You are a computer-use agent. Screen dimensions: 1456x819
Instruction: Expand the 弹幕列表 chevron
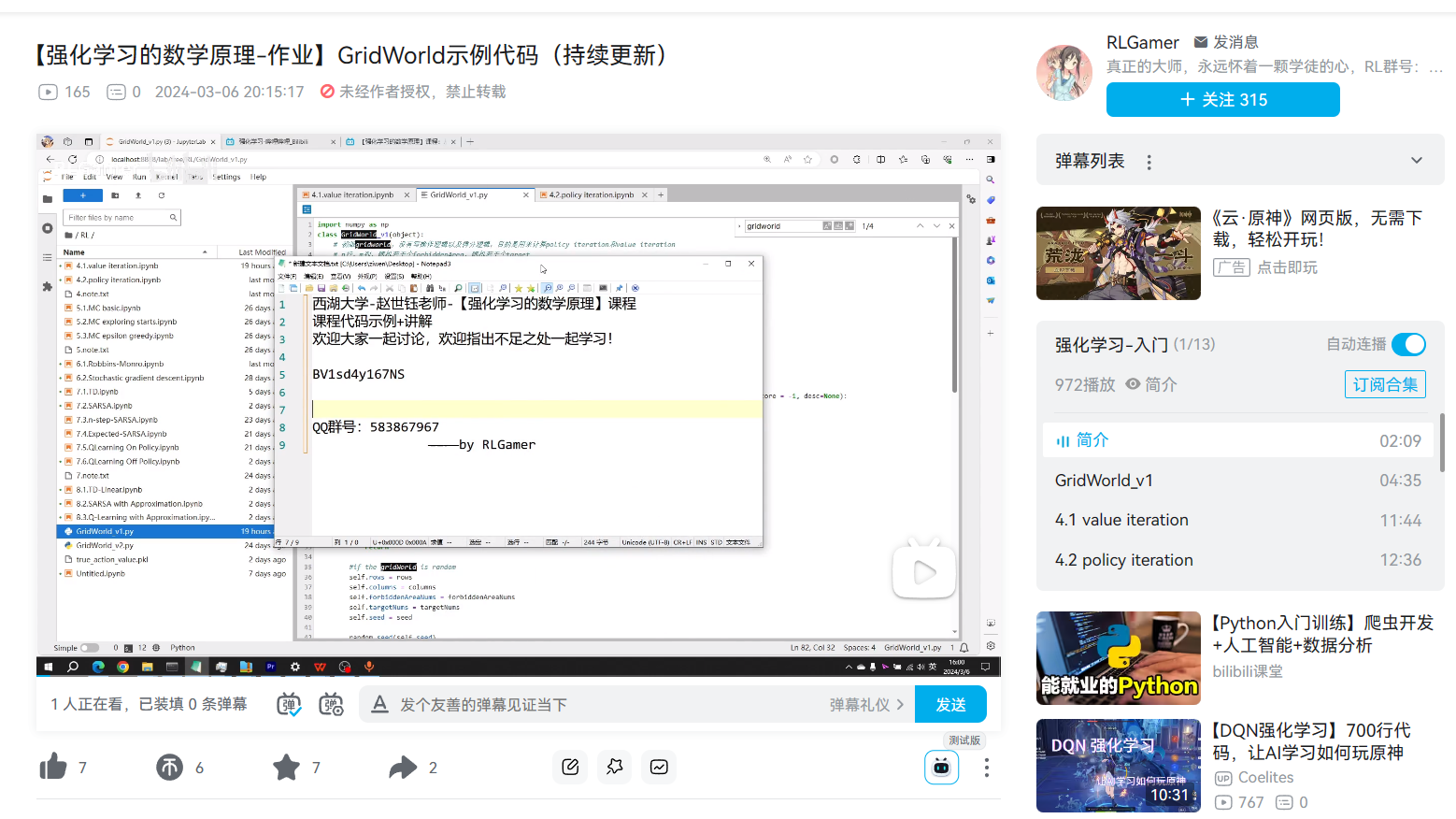coord(1417,161)
